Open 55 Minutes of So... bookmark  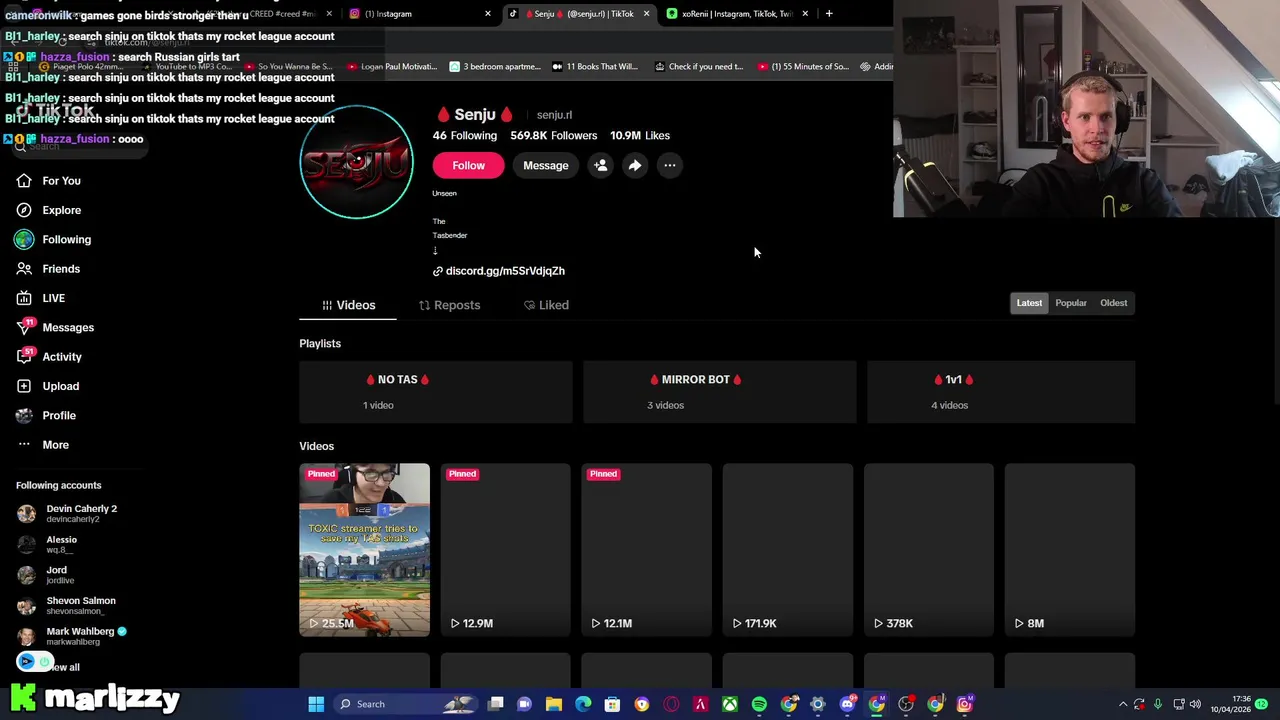[x=803, y=67]
